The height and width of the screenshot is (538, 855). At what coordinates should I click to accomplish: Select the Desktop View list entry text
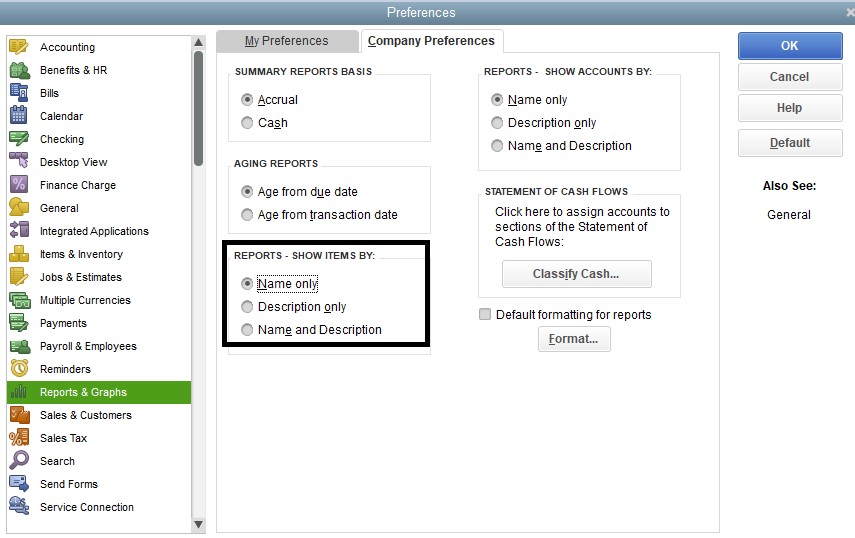pos(74,162)
